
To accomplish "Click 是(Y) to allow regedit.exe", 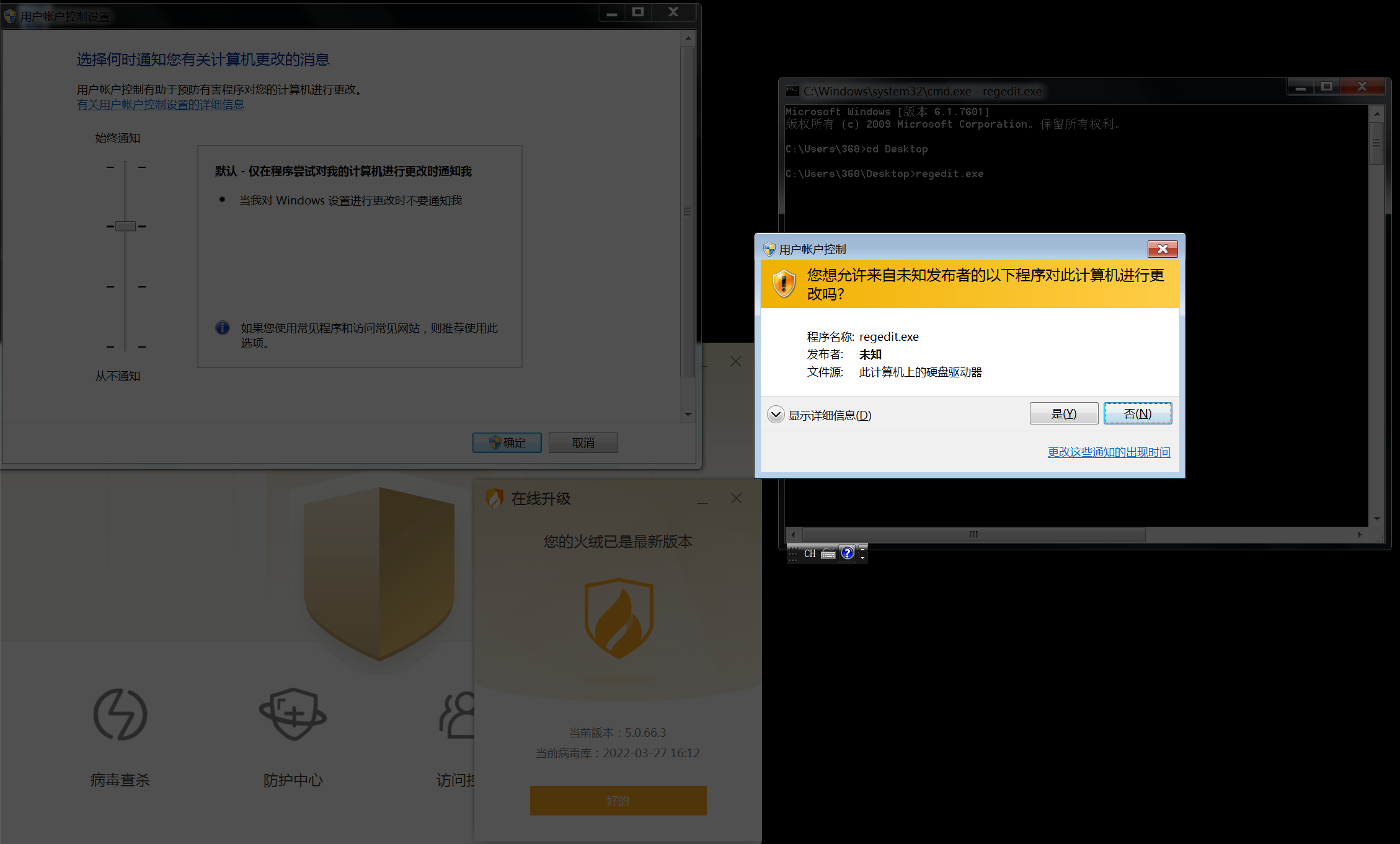I will pyautogui.click(x=1063, y=414).
